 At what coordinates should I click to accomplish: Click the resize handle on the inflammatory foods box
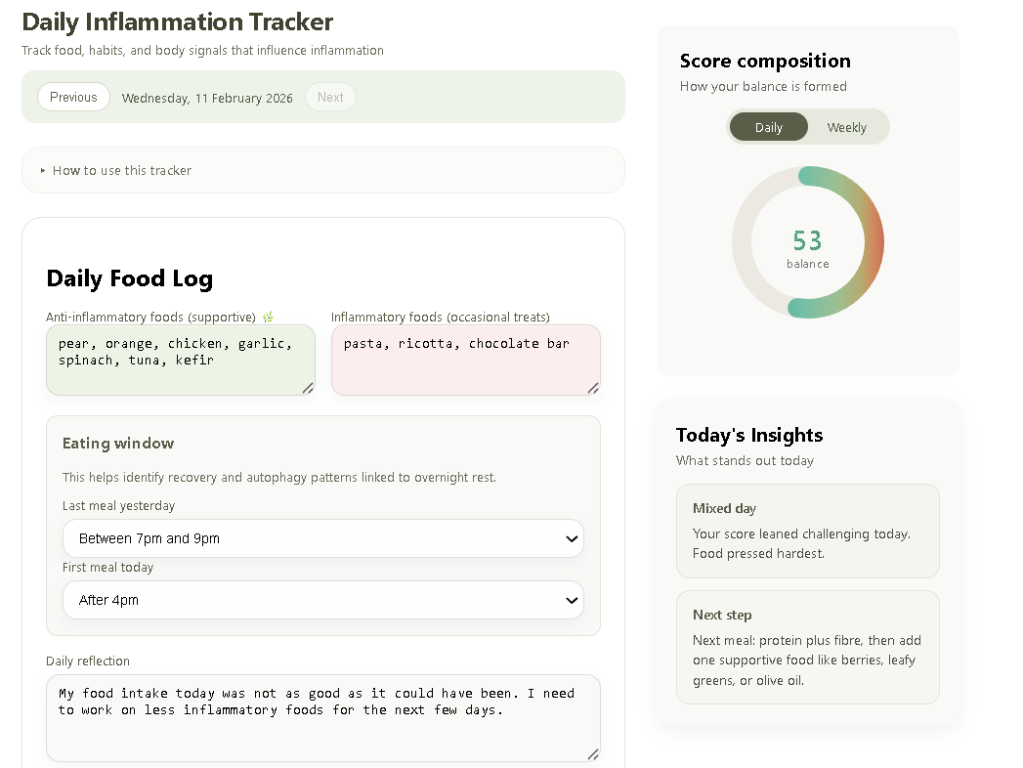click(x=593, y=388)
